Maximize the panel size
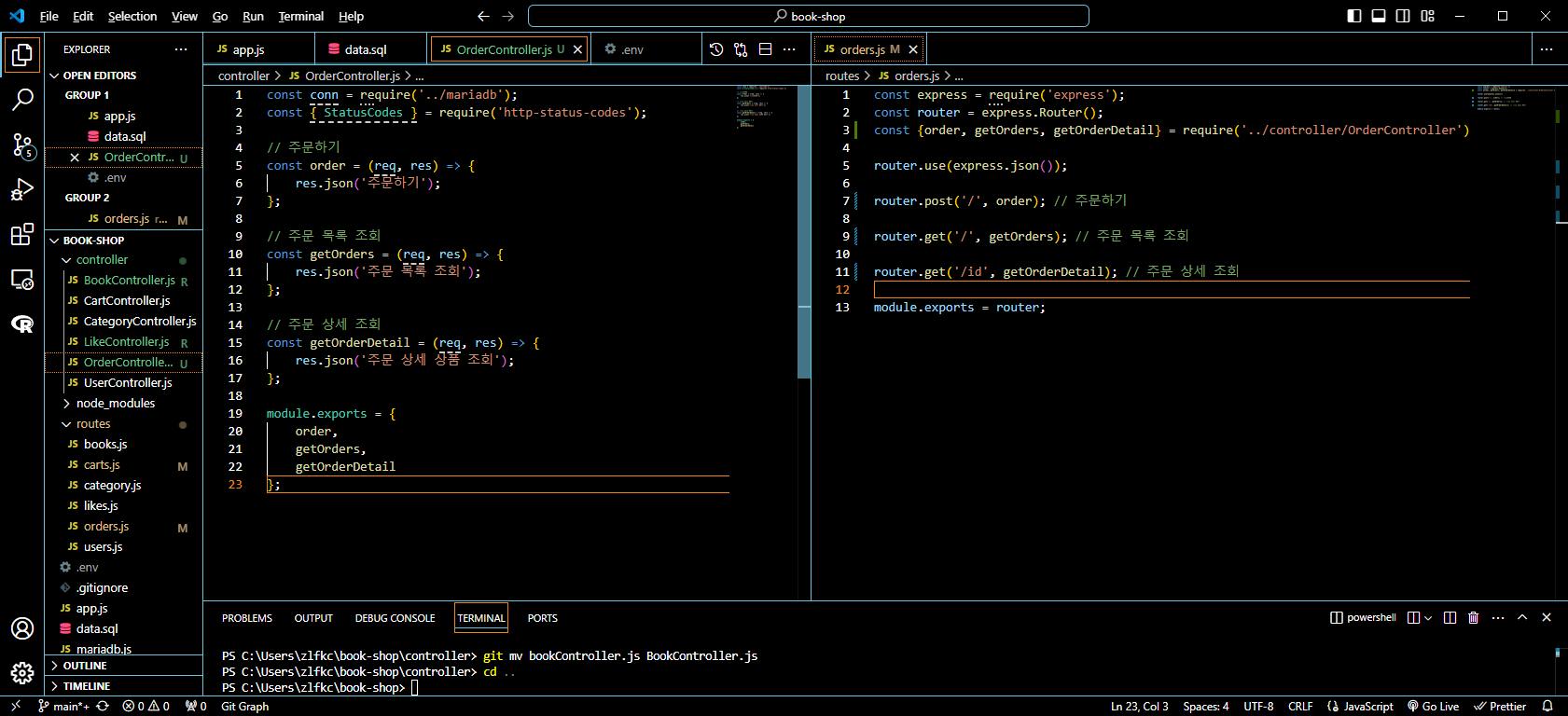 click(1522, 617)
